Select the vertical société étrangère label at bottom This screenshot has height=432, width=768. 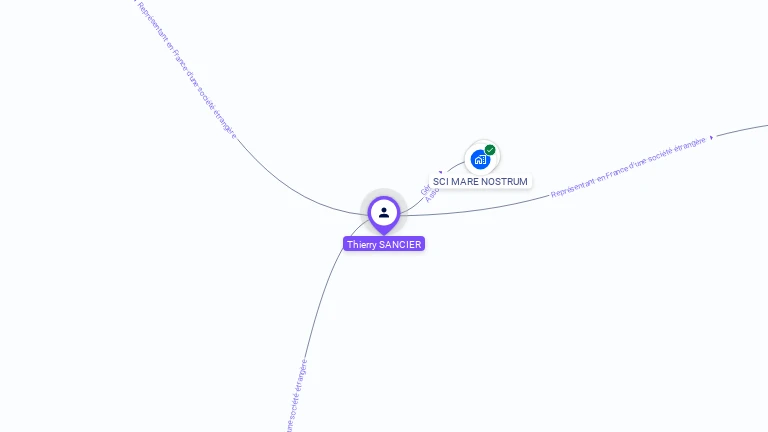pyautogui.click(x=297, y=396)
